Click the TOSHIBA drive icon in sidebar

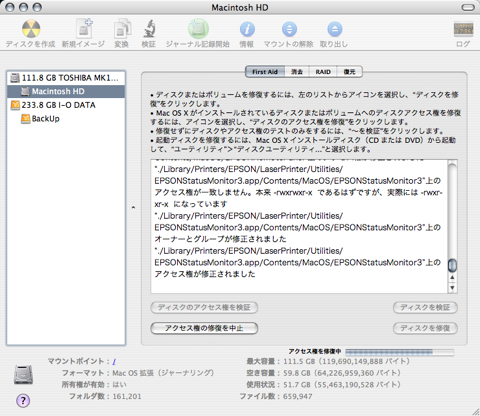[x=15, y=78]
